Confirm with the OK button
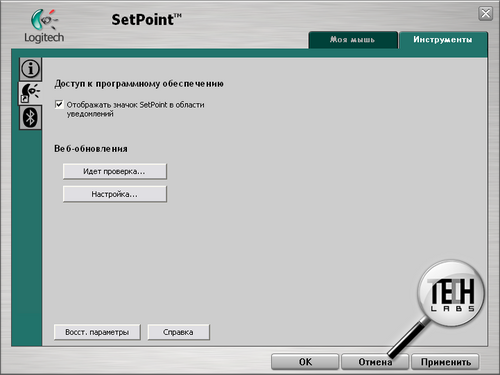This screenshot has height=375, width=500. coord(305,362)
